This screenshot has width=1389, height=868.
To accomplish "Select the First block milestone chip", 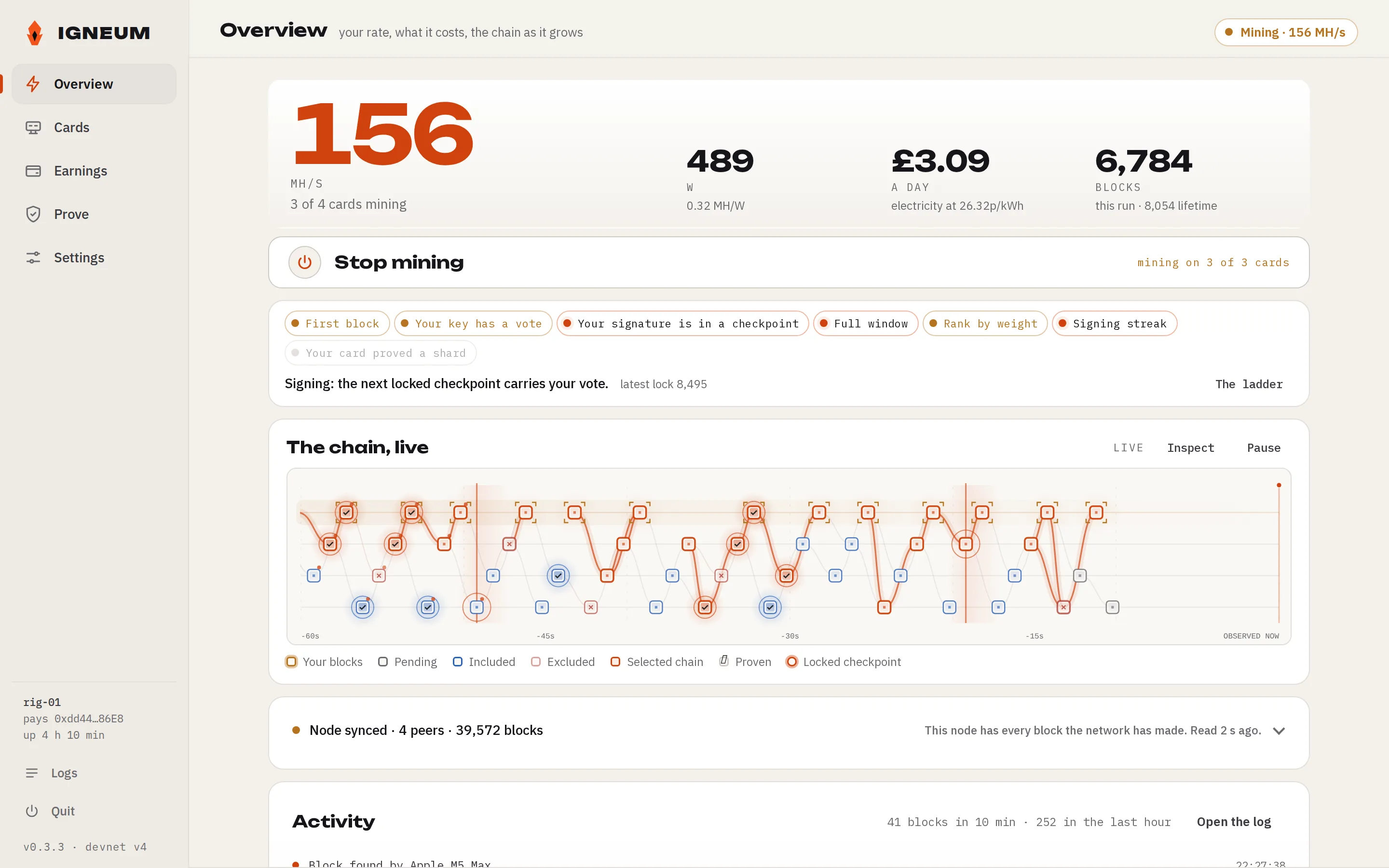I will click(337, 324).
